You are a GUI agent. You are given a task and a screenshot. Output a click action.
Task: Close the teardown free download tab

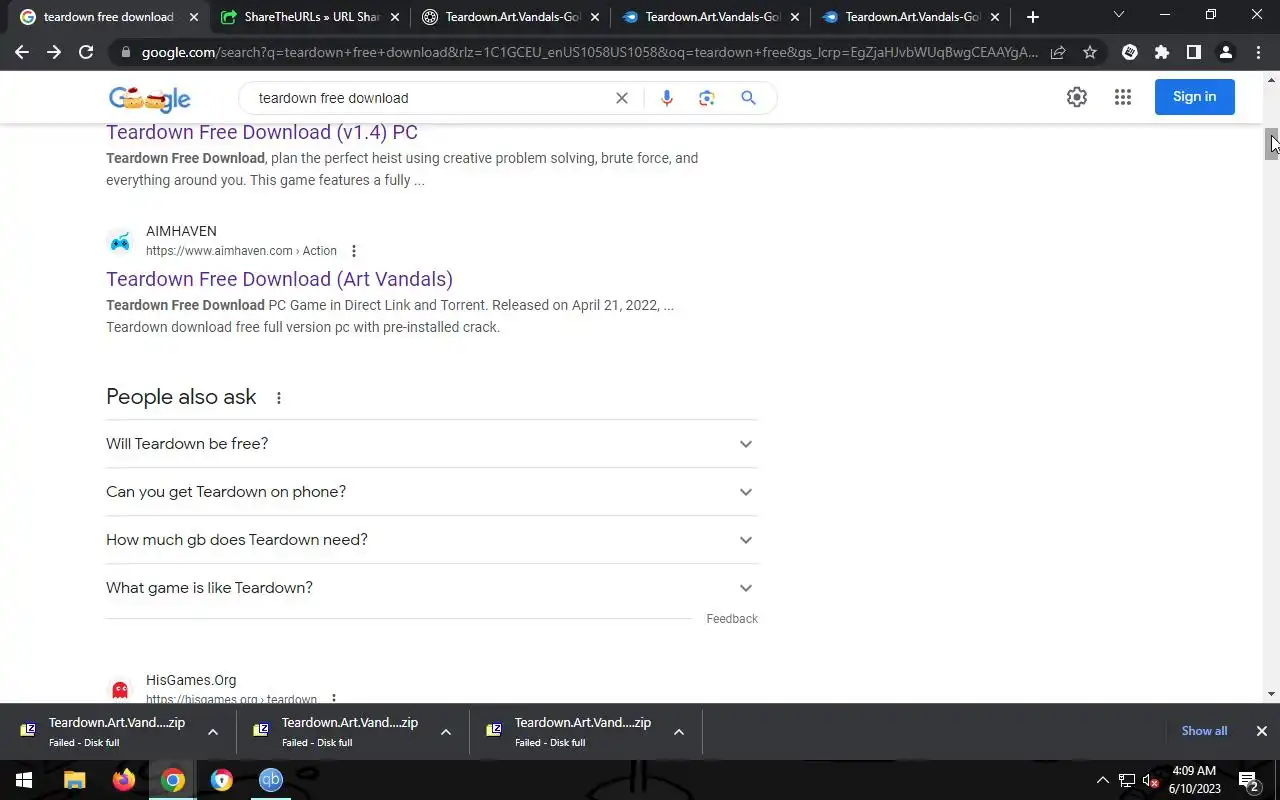coord(194,17)
